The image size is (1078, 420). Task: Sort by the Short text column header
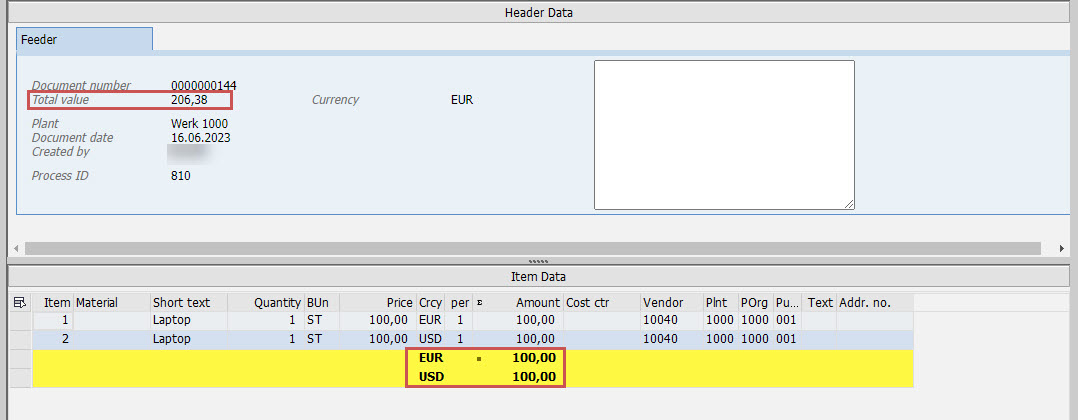(x=188, y=302)
